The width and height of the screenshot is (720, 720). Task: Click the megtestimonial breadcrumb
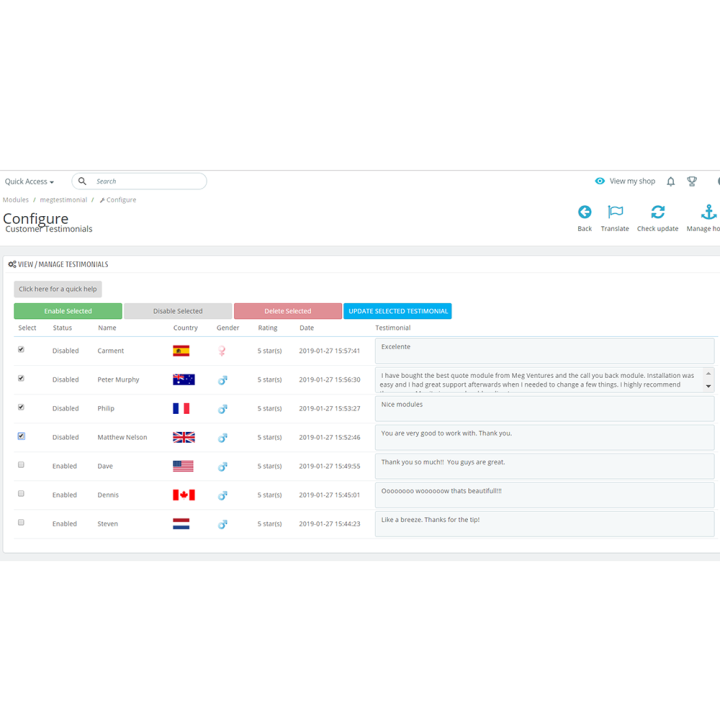[63, 200]
